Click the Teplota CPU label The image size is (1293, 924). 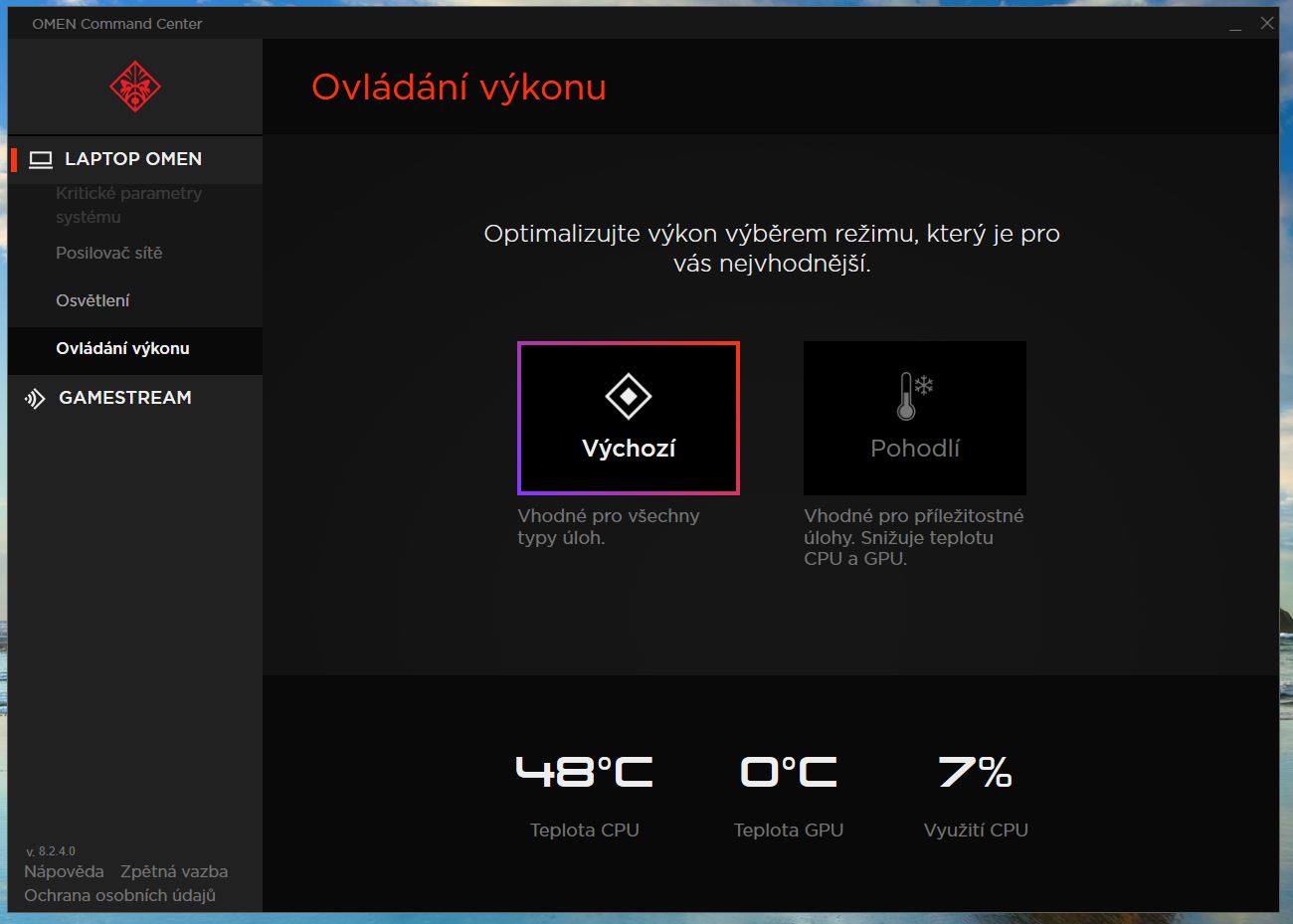point(585,830)
